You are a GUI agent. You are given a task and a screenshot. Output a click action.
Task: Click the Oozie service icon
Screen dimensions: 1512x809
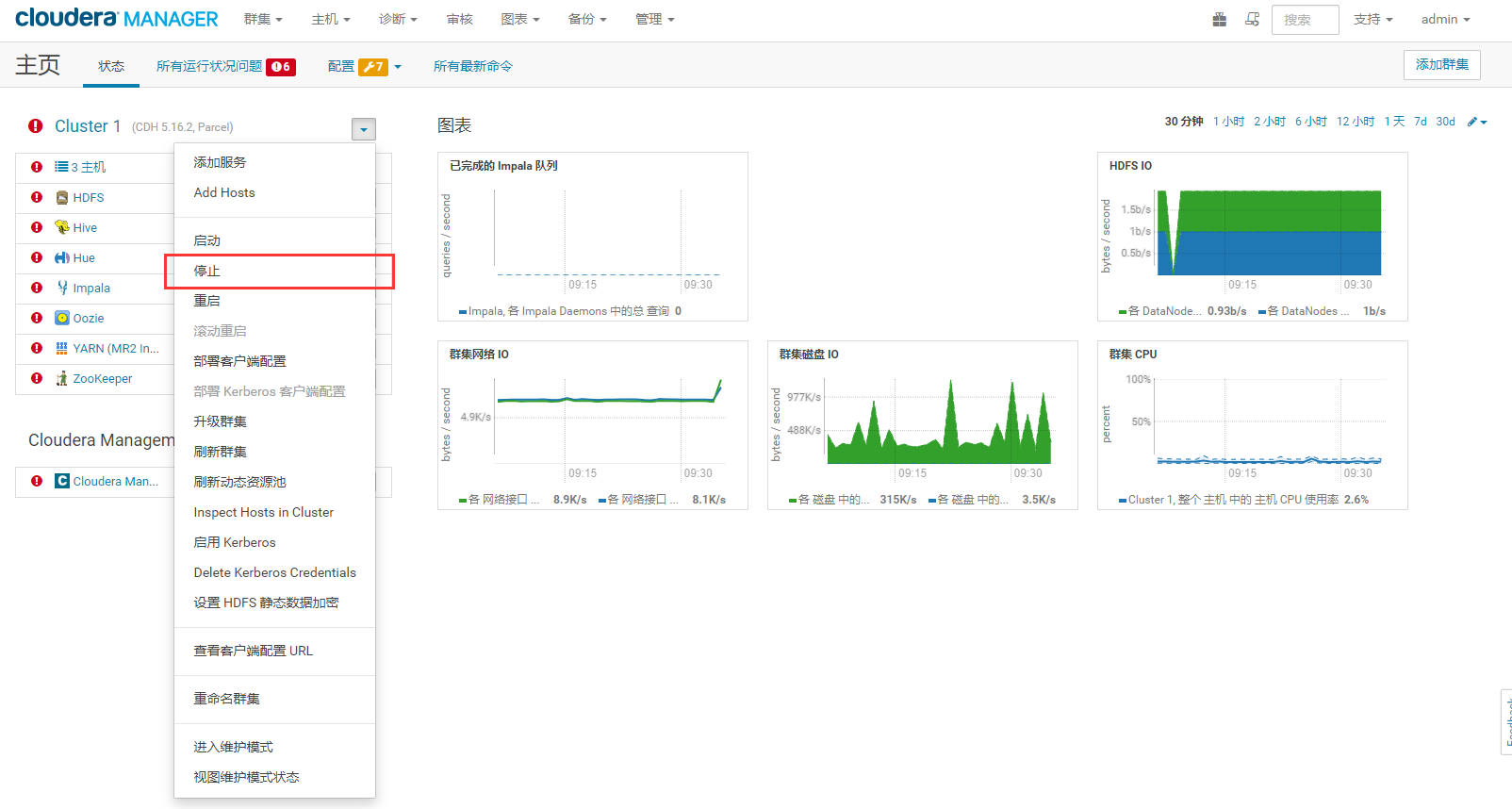pos(62,318)
